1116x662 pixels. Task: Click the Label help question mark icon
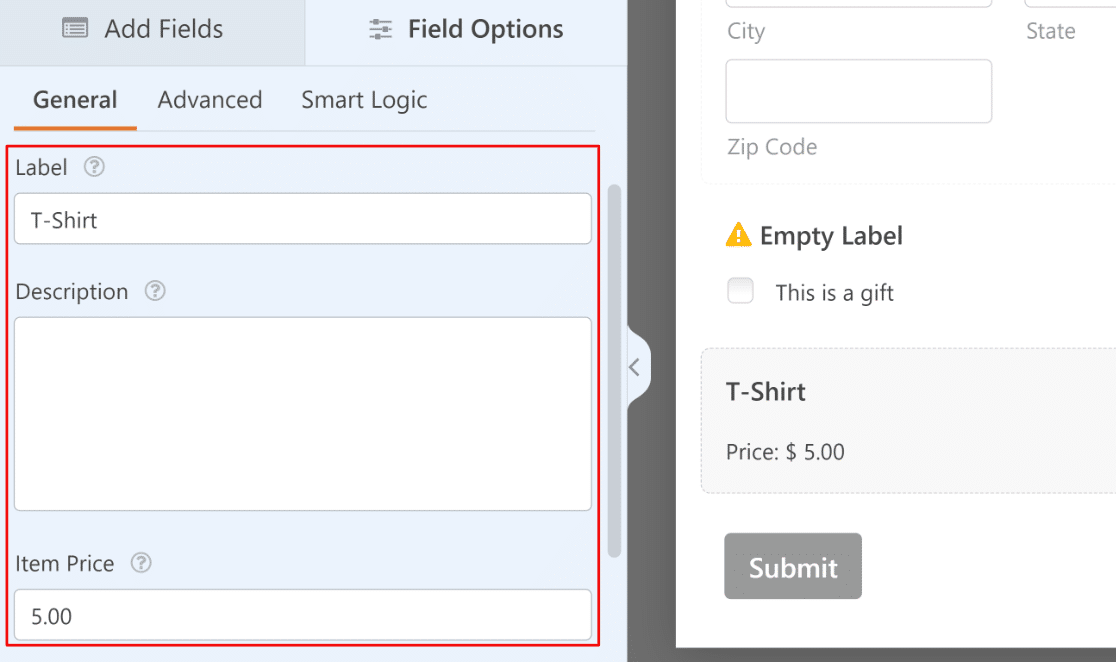tap(94, 167)
